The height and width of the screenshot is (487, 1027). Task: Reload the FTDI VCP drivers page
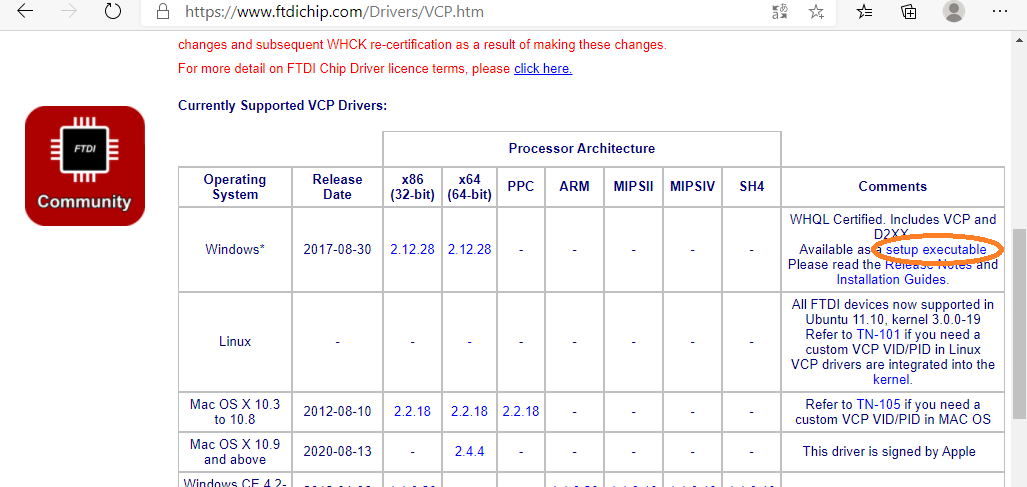[113, 11]
